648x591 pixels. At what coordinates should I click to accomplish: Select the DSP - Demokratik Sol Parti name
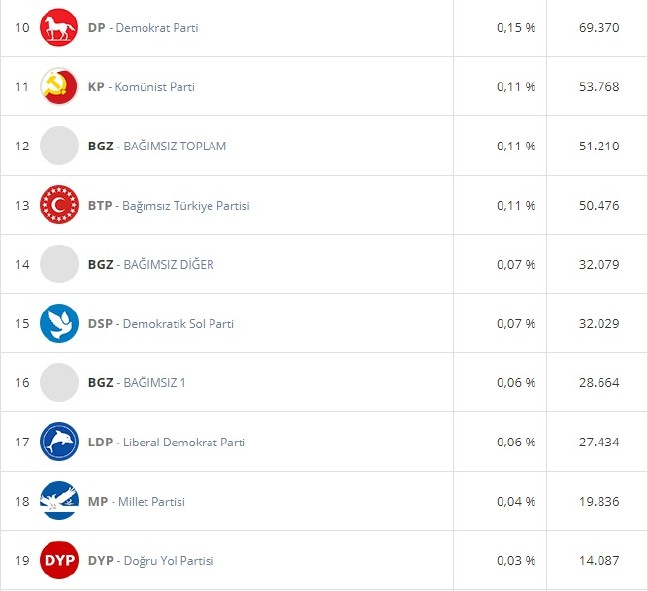[x=161, y=324]
